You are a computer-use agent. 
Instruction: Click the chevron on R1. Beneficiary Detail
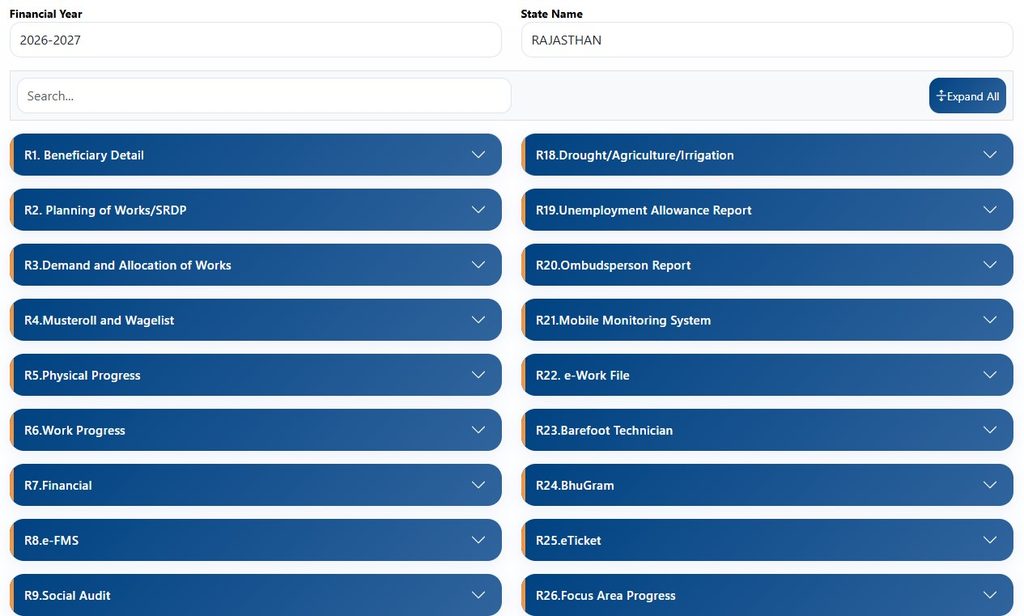[x=478, y=155]
